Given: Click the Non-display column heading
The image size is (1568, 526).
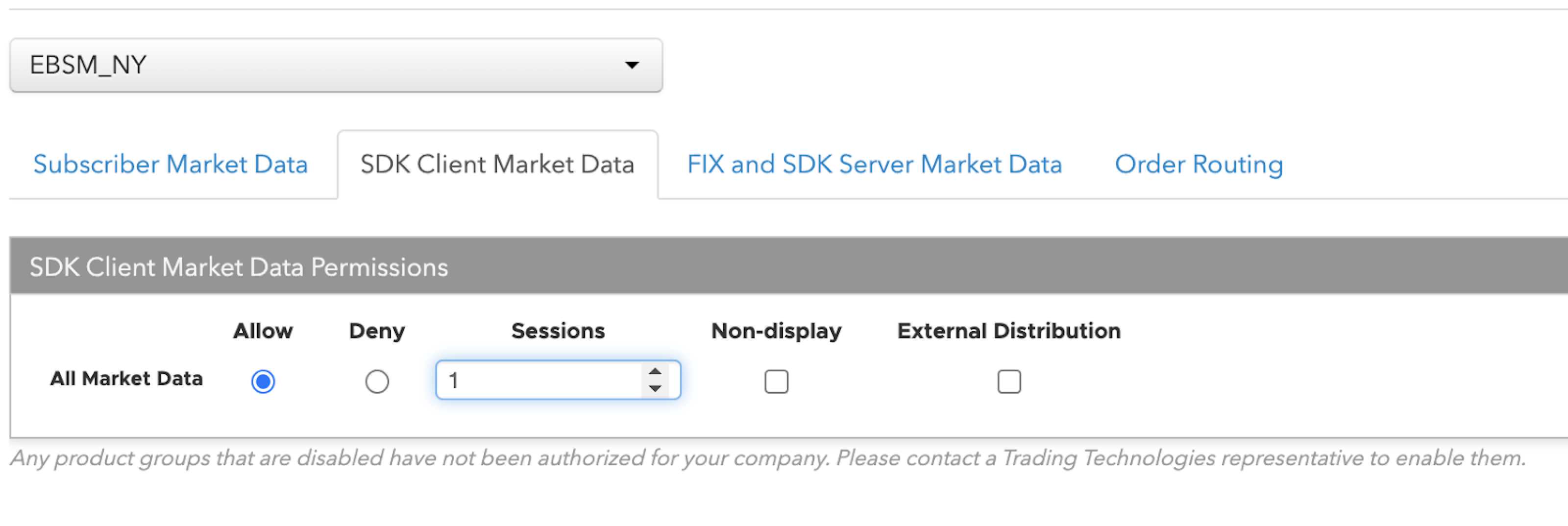Looking at the screenshot, I should click(x=776, y=331).
